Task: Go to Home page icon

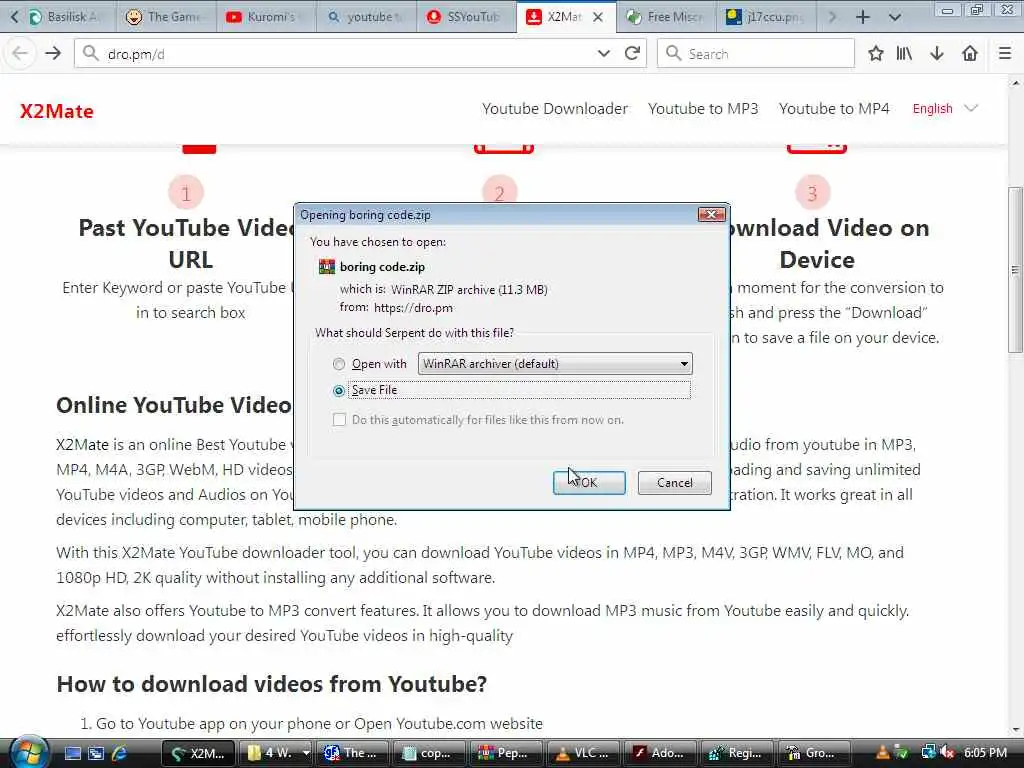Action: [970, 54]
